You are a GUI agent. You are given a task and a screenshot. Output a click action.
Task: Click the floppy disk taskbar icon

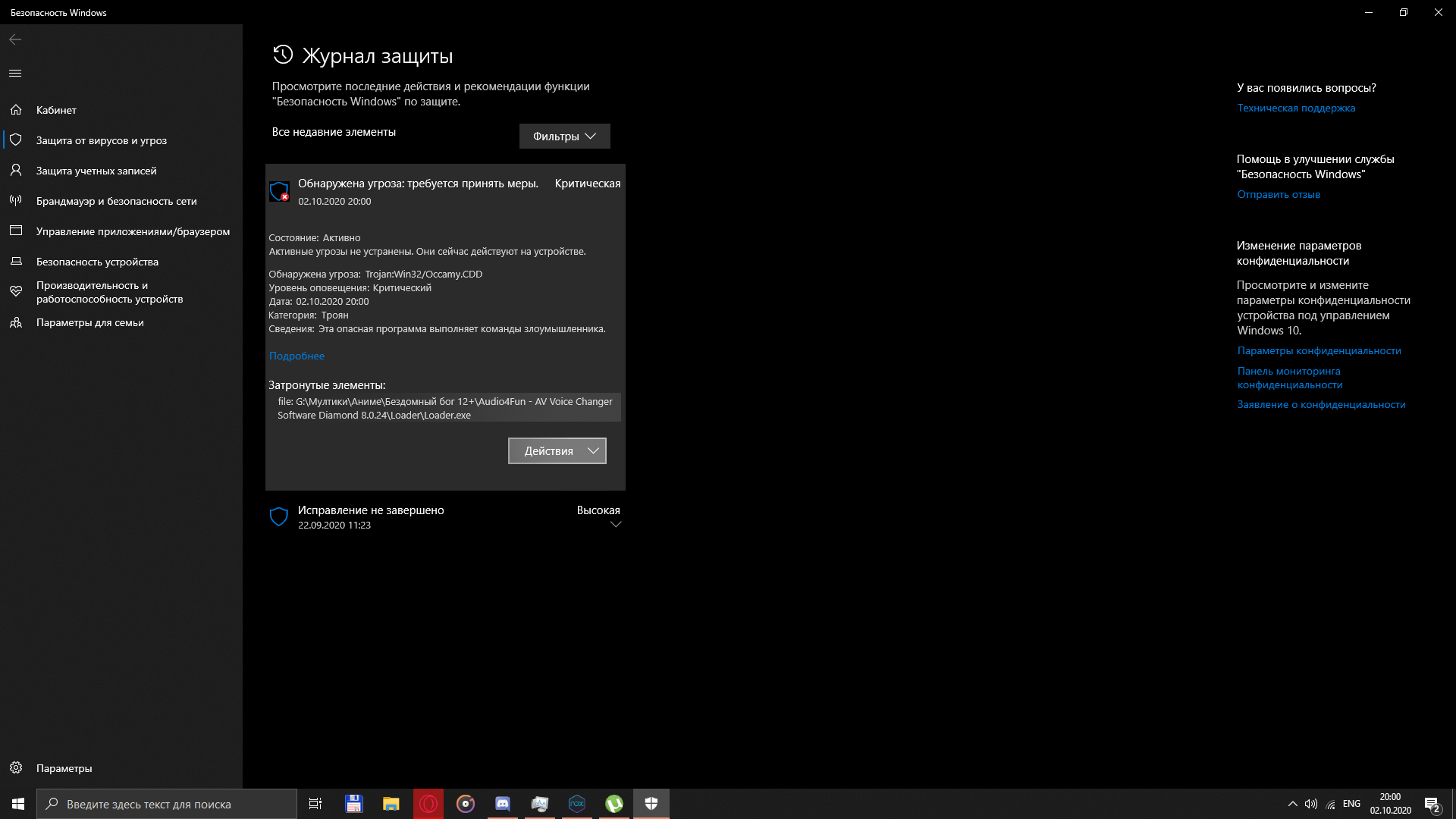coord(354,804)
